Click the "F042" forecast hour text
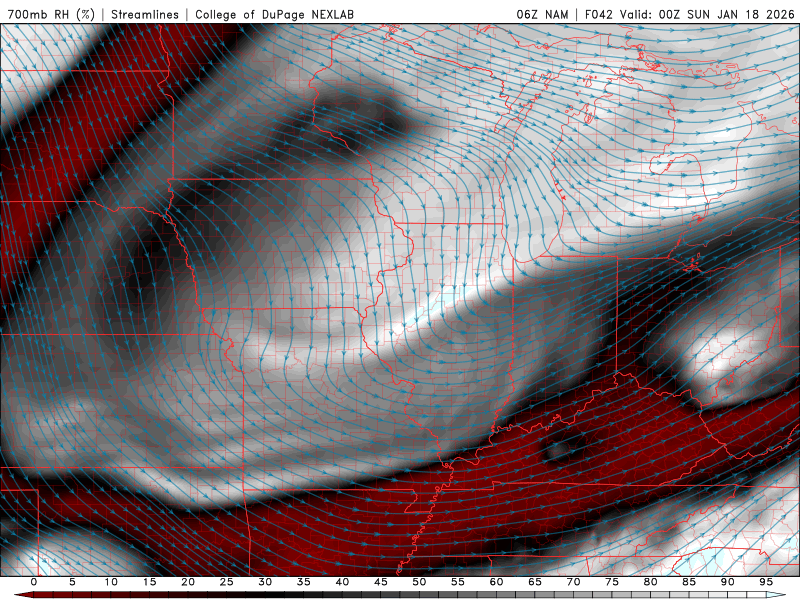This screenshot has height=600, width=800. [599, 14]
